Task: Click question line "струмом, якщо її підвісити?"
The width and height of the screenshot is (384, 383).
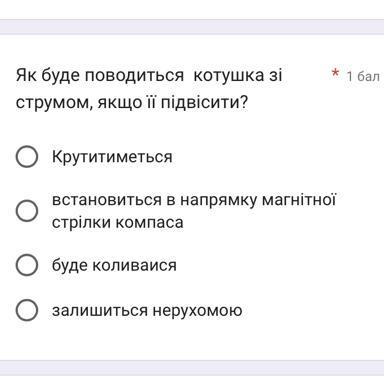Action: pos(132,102)
